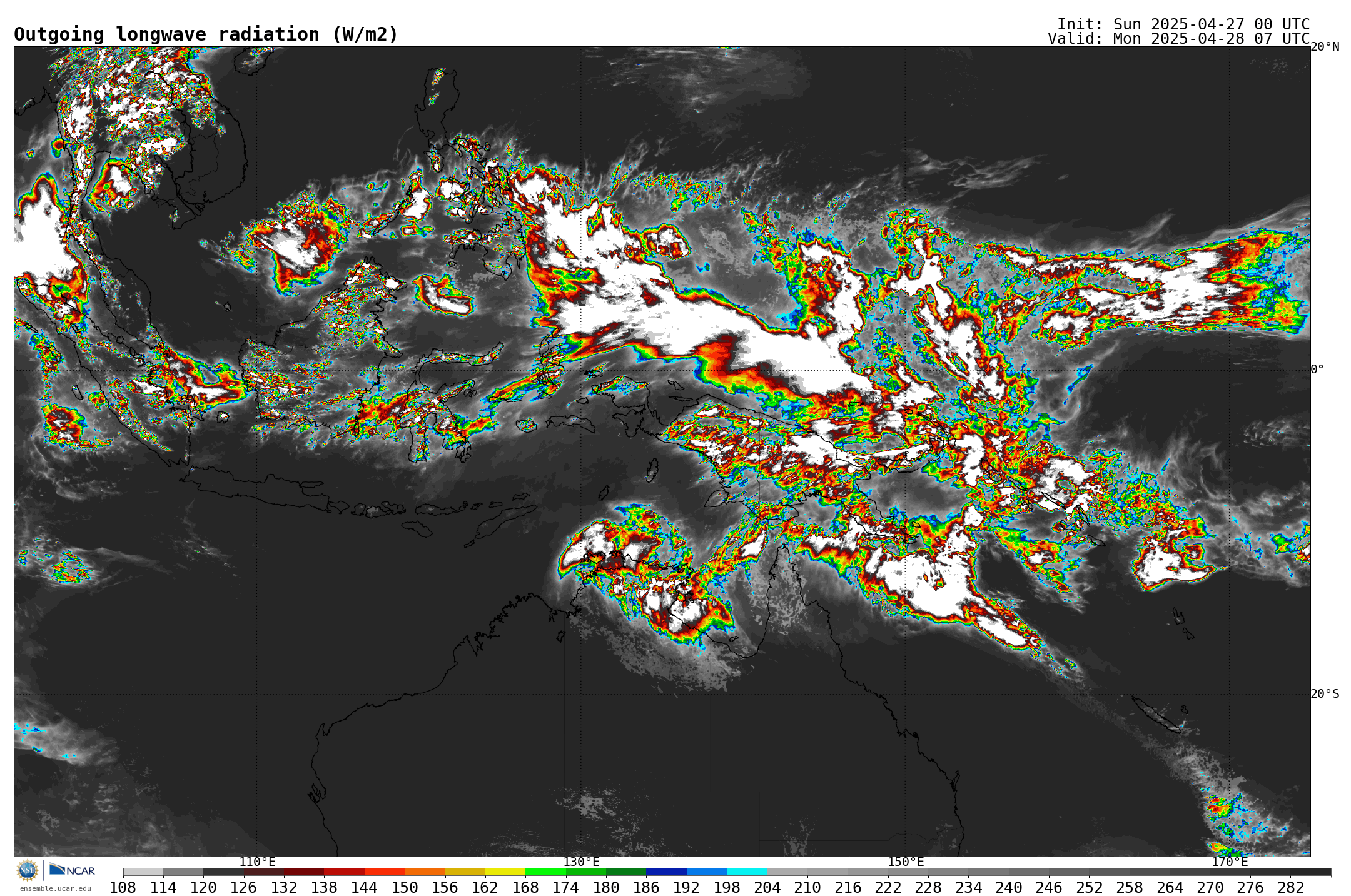Click the 0° equator latitude label

point(1317,370)
